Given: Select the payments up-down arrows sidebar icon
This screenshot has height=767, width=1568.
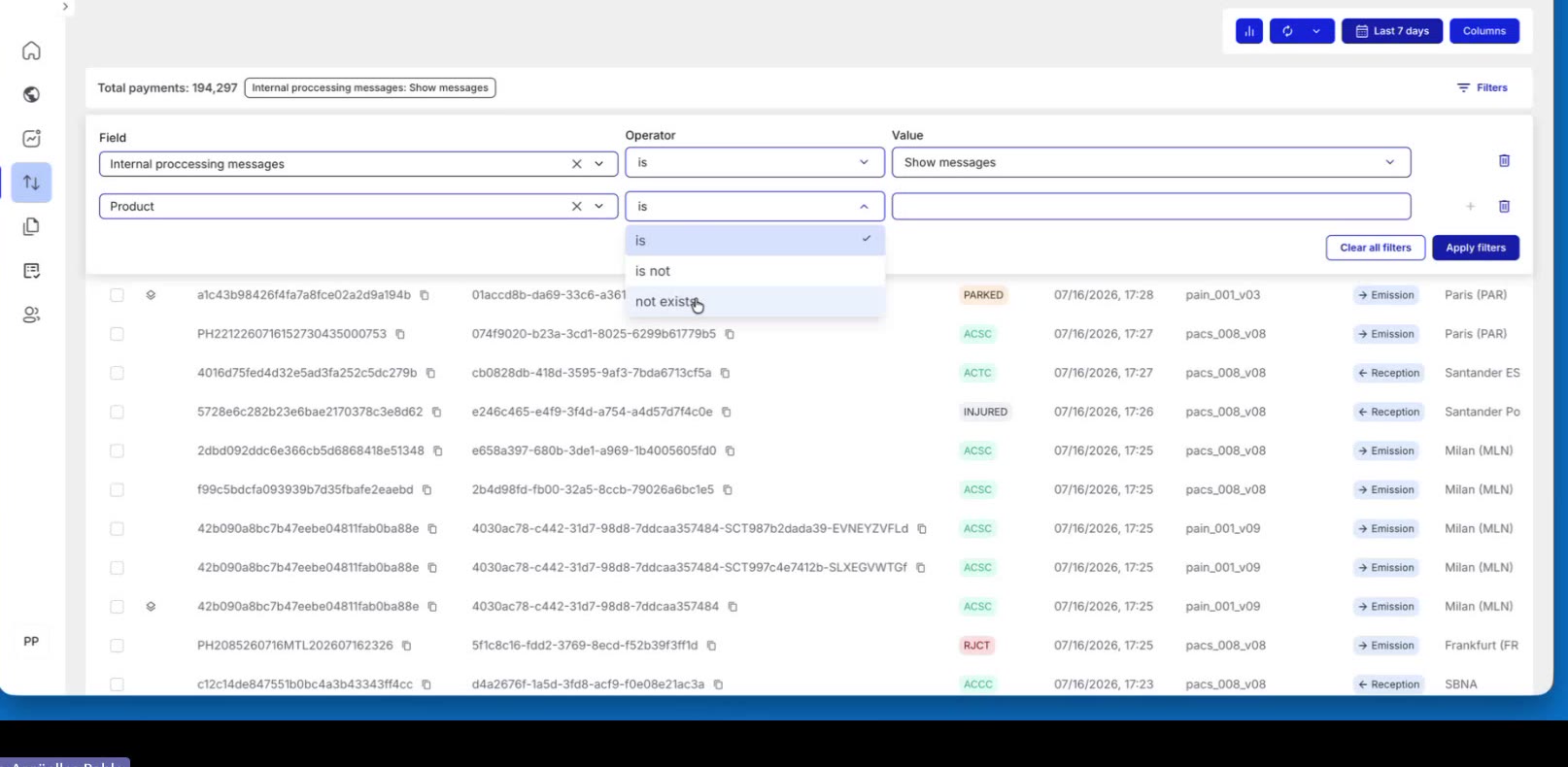Looking at the screenshot, I should [x=31, y=183].
